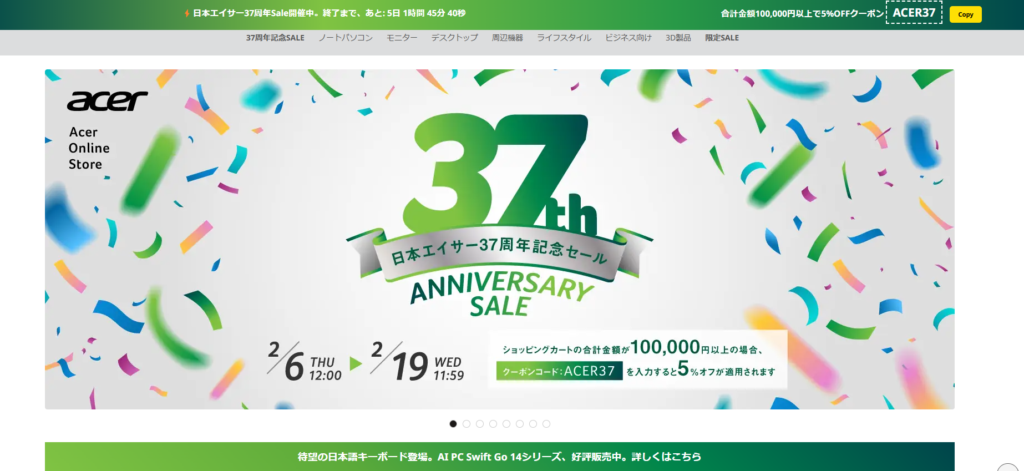
Task: Click the Swift Go 14 詳しくはこちら announcement bar
Action: coord(500,457)
